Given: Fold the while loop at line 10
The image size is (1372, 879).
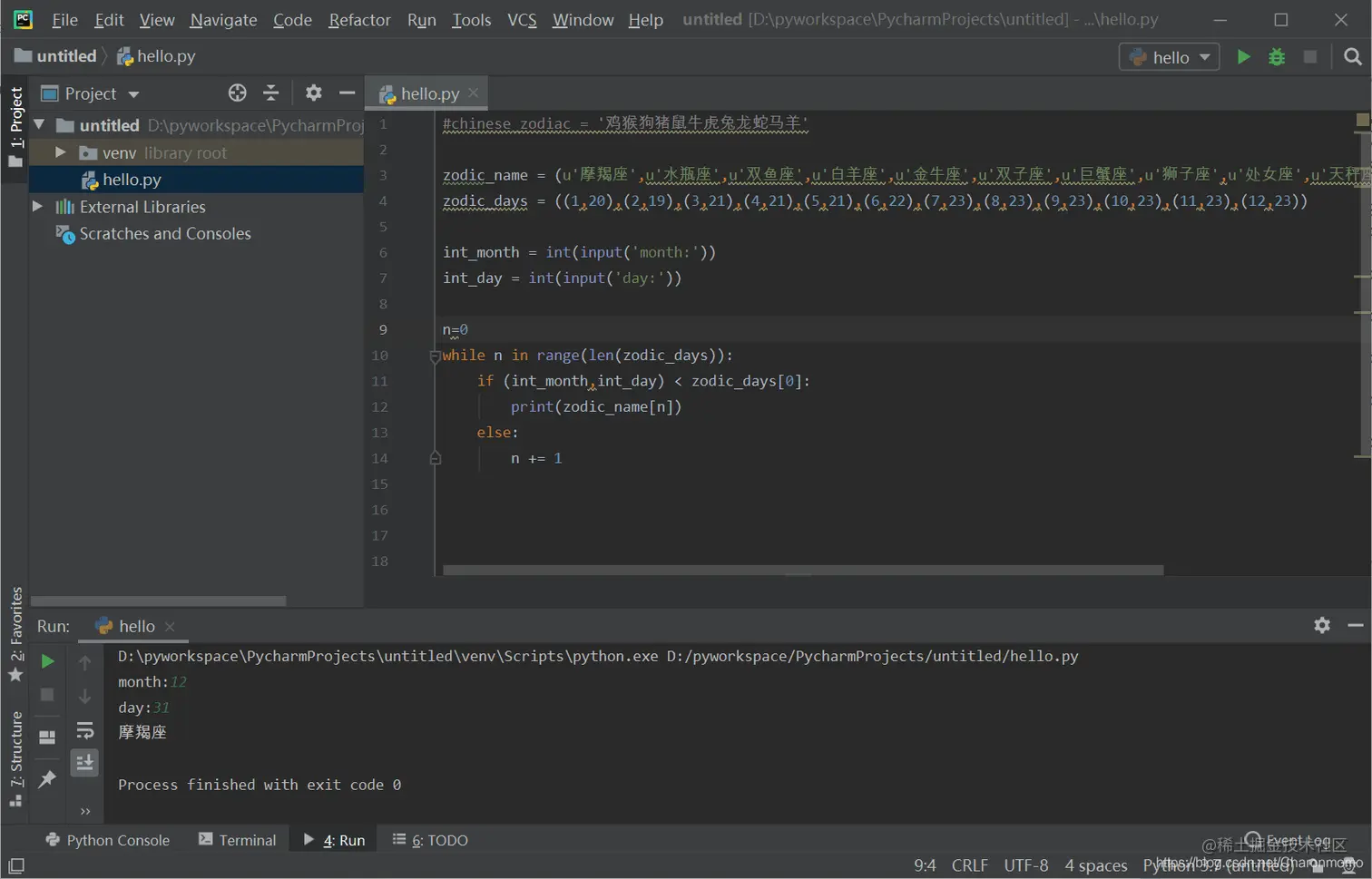Looking at the screenshot, I should coord(435,356).
